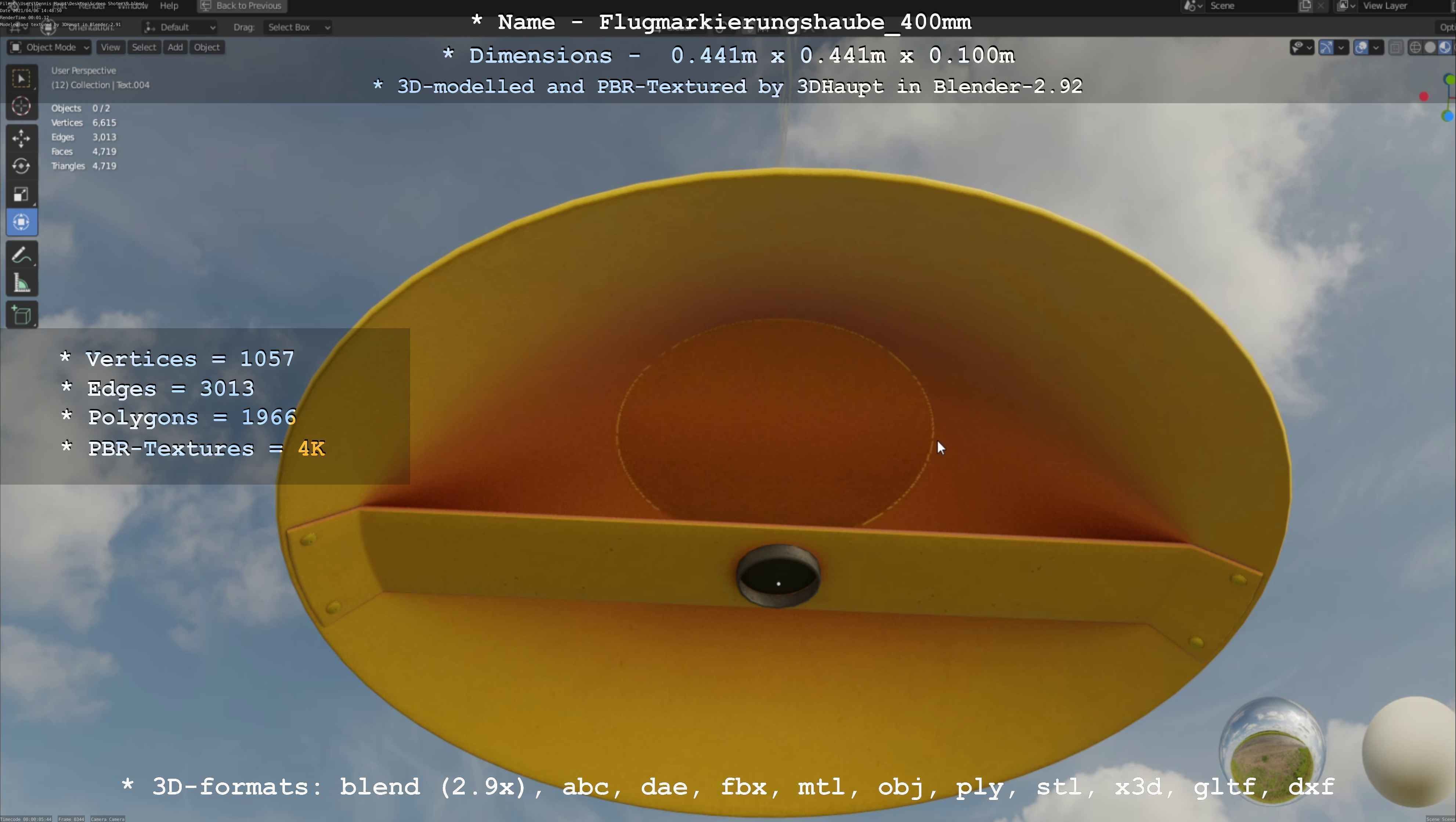Open the Add menu
The height and width of the screenshot is (822, 1456).
click(x=175, y=47)
